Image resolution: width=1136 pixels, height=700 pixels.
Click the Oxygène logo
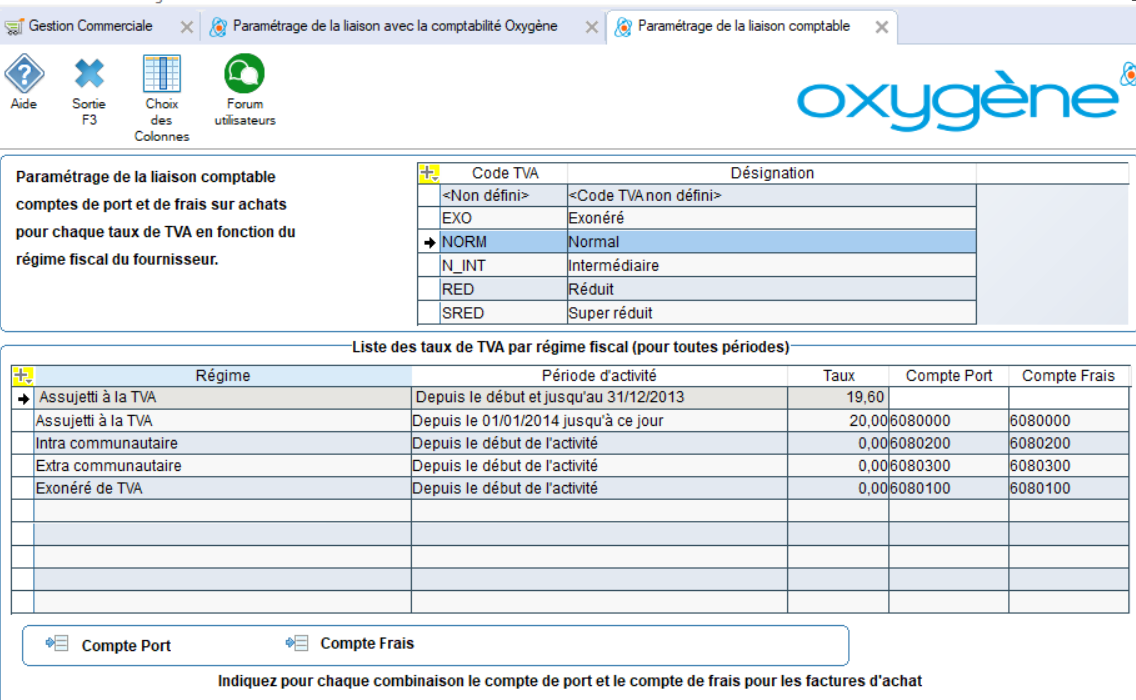966,99
